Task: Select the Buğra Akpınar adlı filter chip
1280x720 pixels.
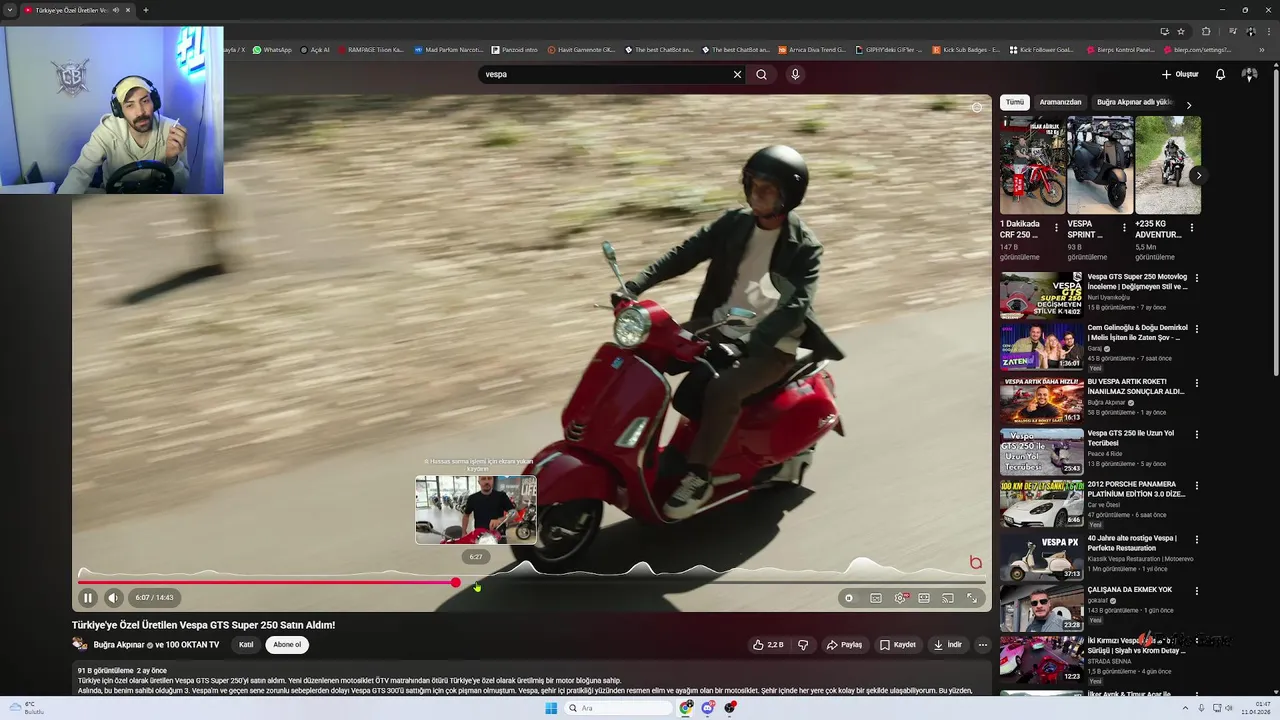Action: click(x=1134, y=102)
